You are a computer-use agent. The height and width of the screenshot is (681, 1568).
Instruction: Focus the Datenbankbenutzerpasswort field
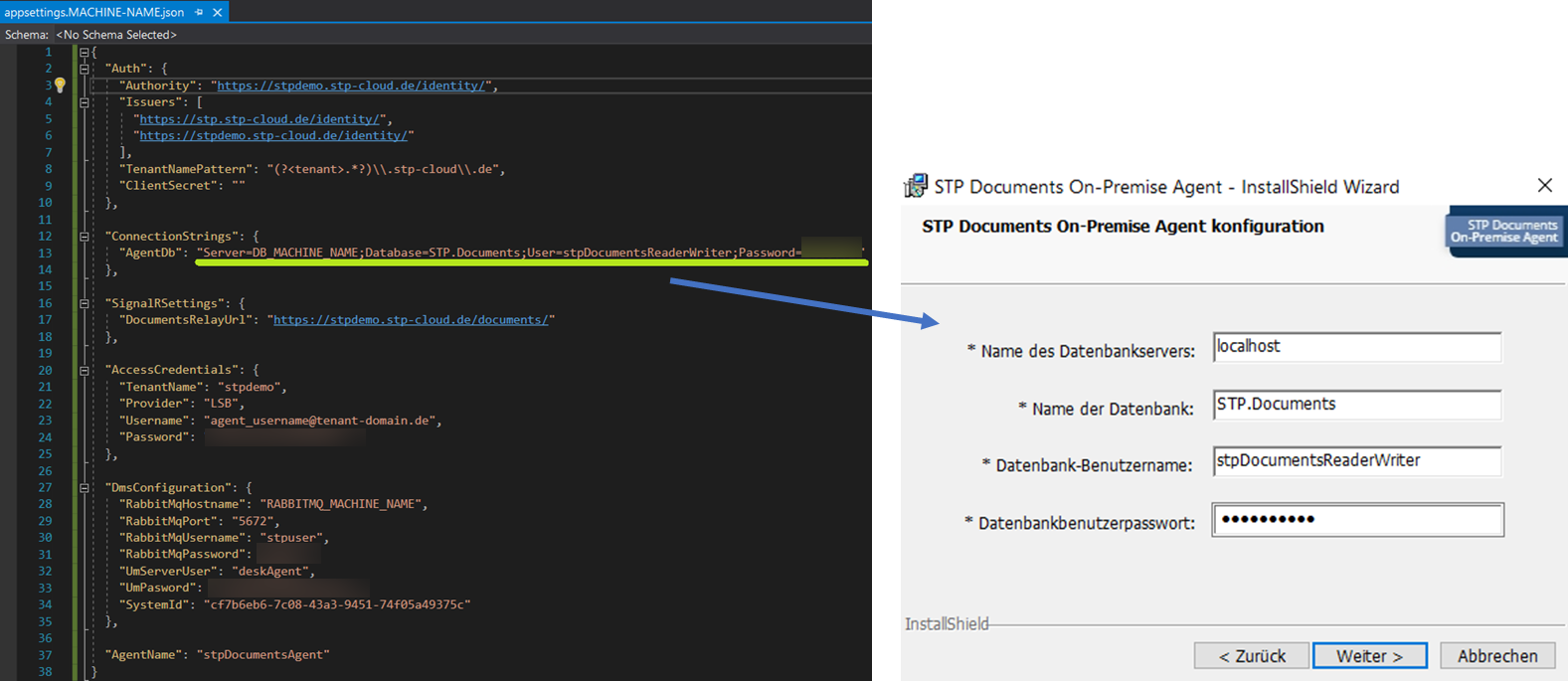(1357, 520)
